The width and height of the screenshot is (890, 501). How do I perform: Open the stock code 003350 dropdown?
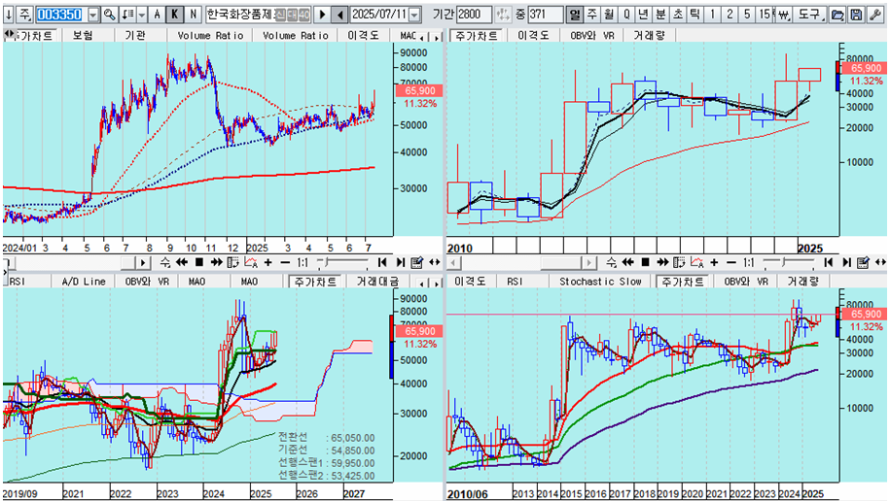[94, 14]
